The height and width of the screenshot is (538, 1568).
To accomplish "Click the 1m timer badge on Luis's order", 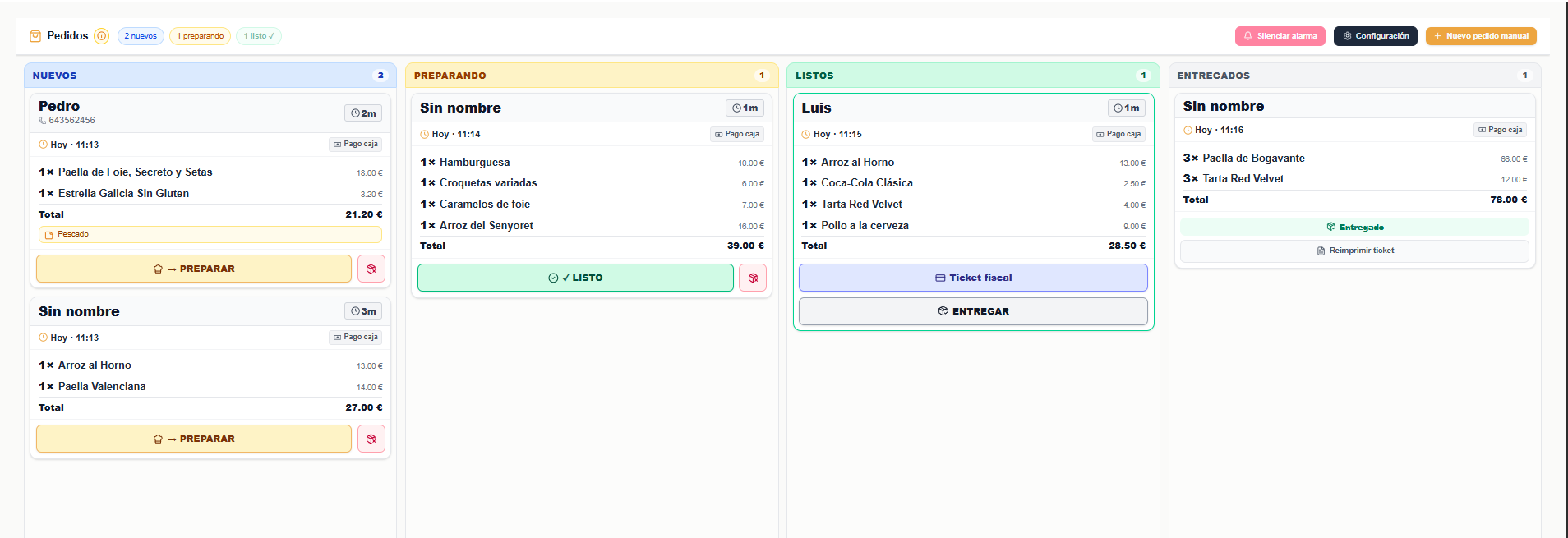I will click(1126, 108).
